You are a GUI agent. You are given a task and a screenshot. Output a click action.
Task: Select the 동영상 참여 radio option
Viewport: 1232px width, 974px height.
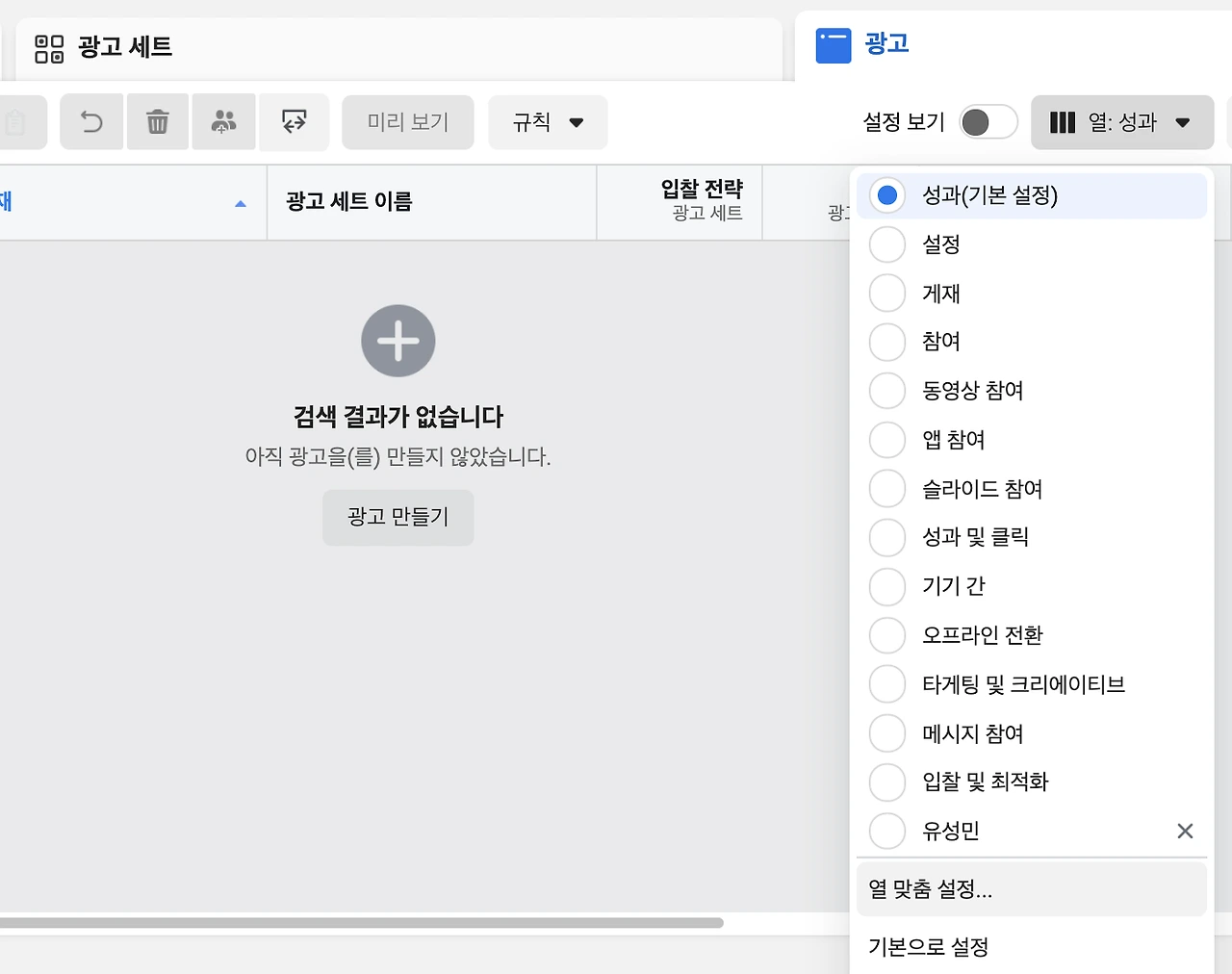[887, 391]
